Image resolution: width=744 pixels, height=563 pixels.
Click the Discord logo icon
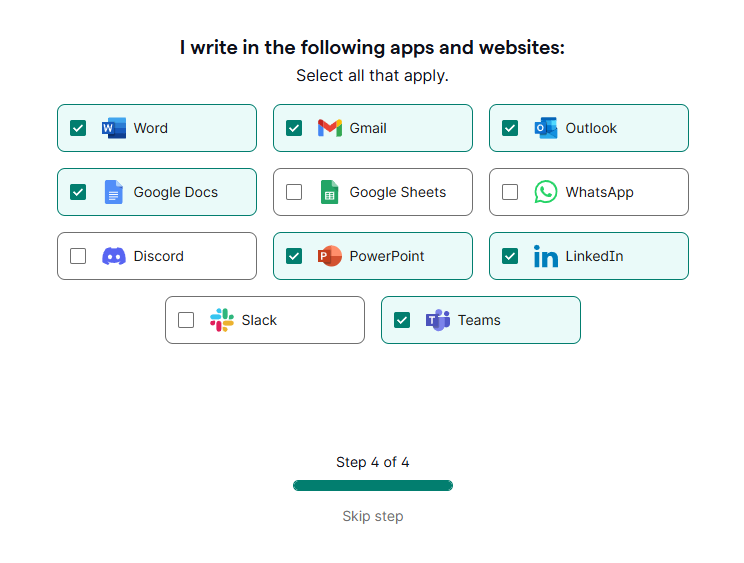(x=114, y=256)
